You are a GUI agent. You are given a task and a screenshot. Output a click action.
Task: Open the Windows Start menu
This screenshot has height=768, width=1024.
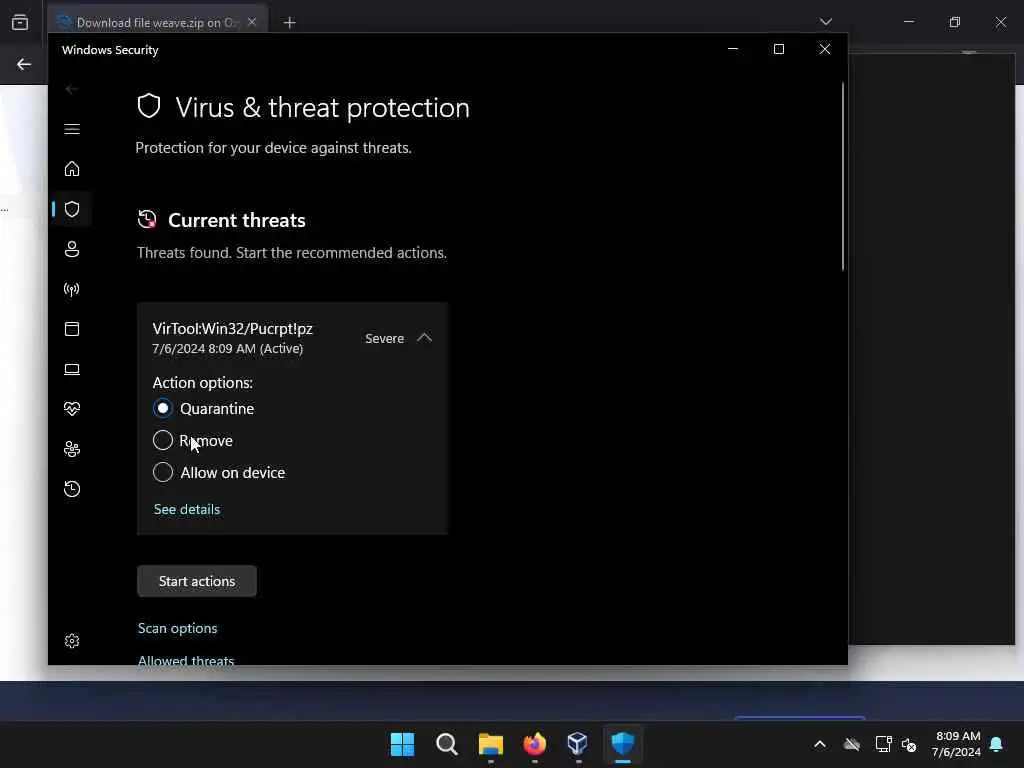point(402,744)
